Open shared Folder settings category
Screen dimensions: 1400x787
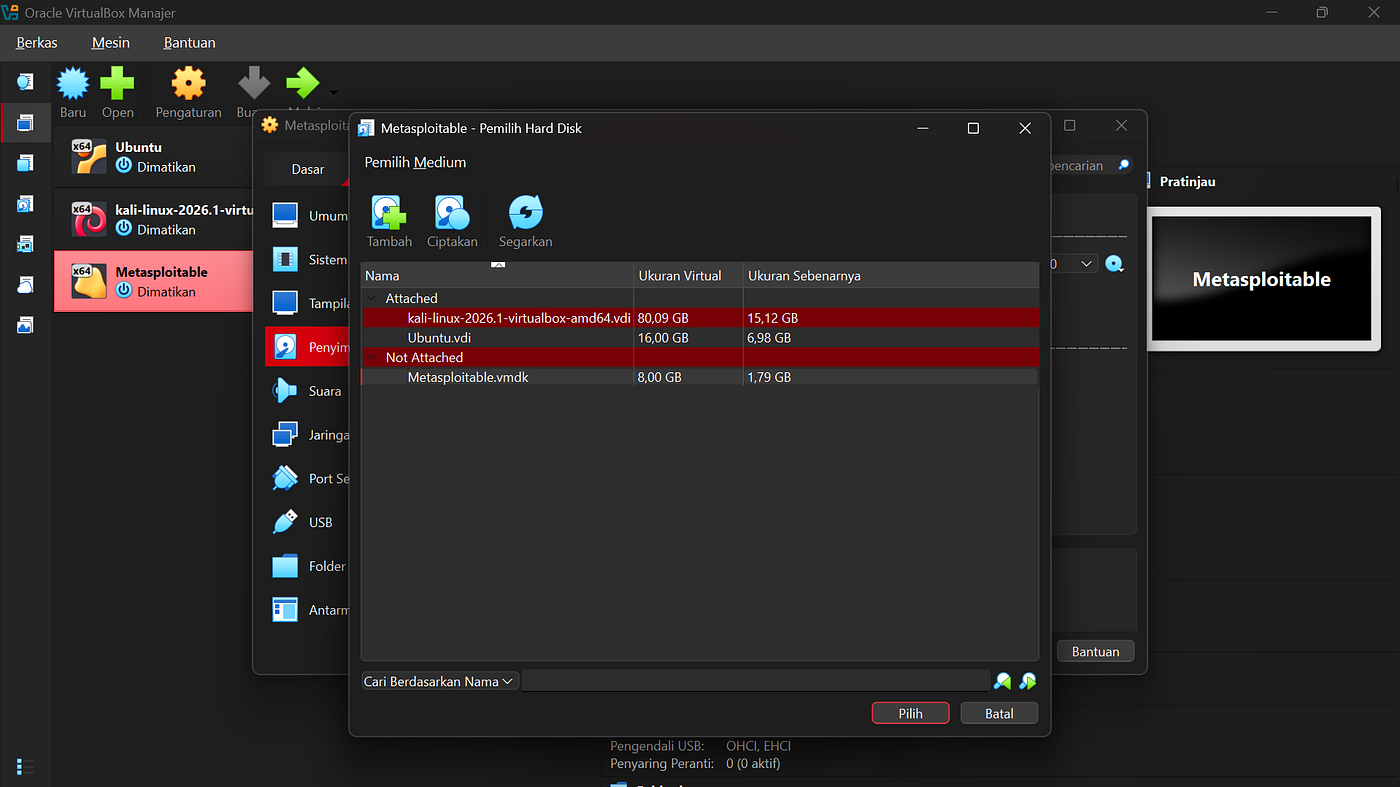coord(309,566)
